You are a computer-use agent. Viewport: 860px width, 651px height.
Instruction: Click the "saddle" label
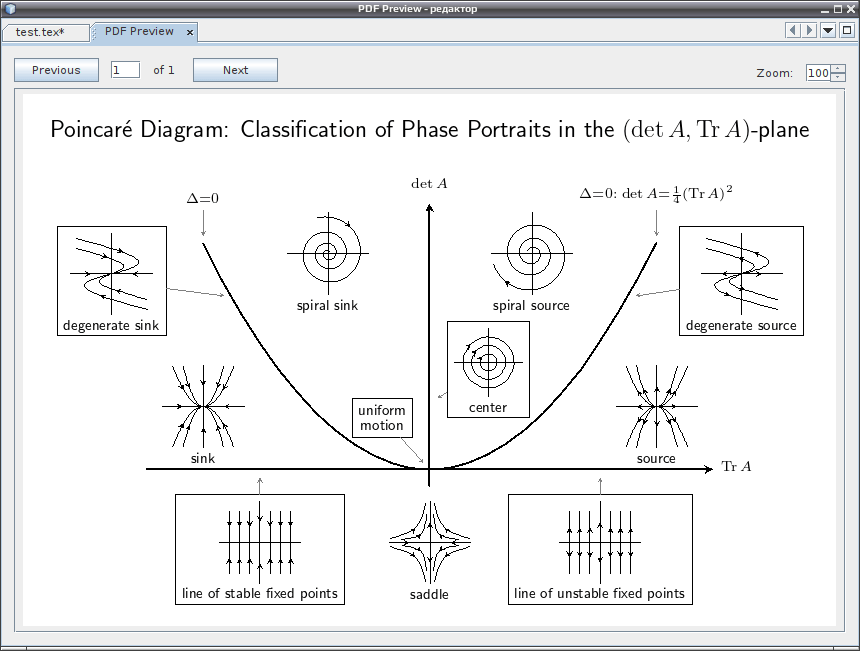429,595
